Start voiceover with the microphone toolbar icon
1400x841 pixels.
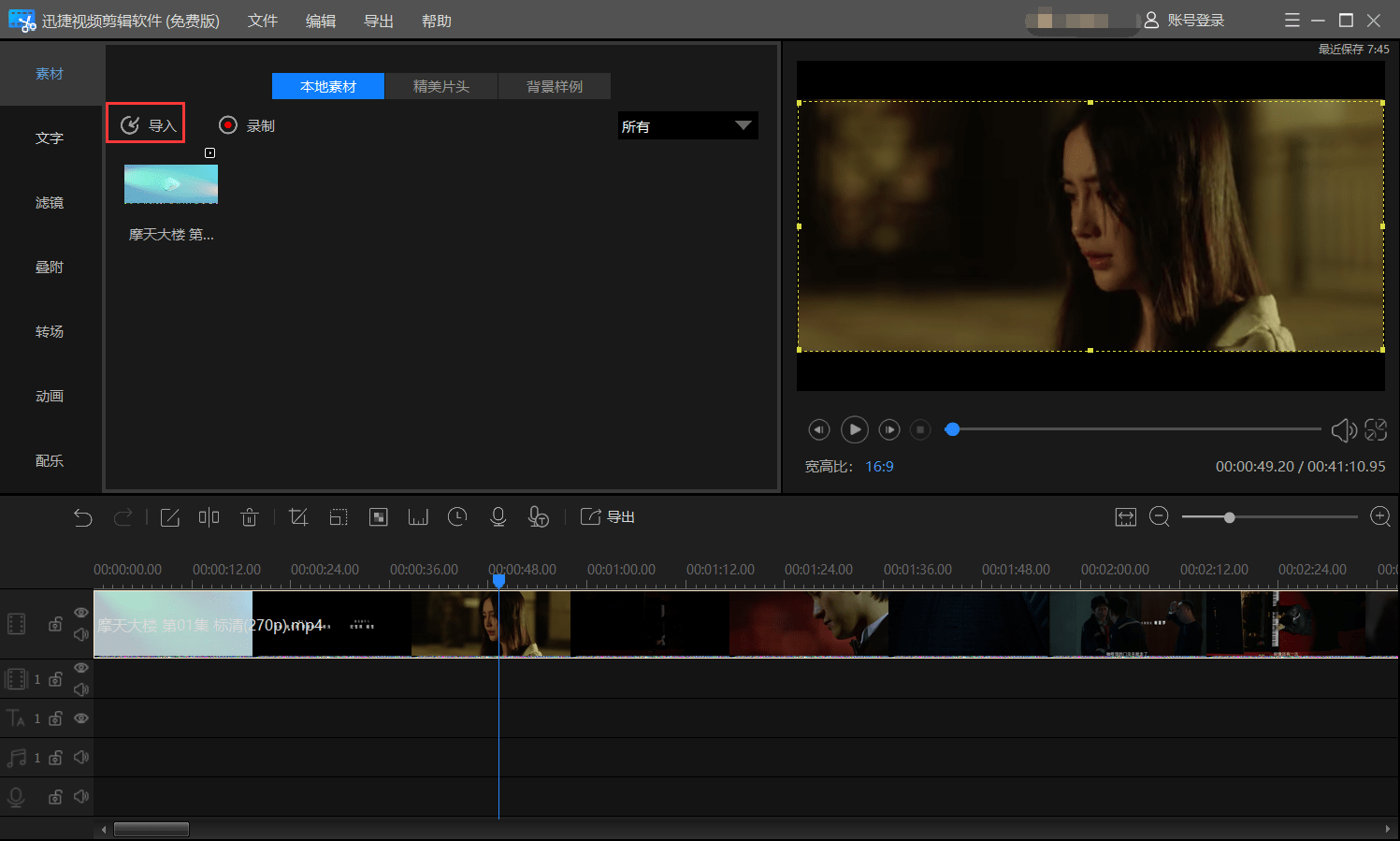click(x=498, y=517)
